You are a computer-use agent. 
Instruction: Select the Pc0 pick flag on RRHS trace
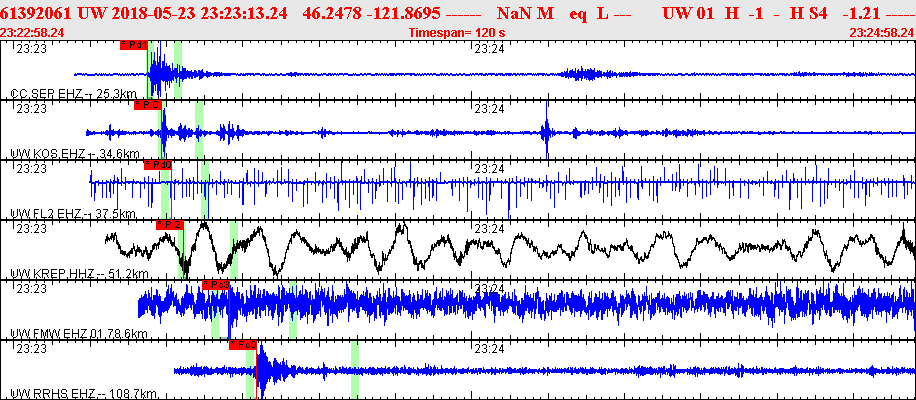click(242, 345)
